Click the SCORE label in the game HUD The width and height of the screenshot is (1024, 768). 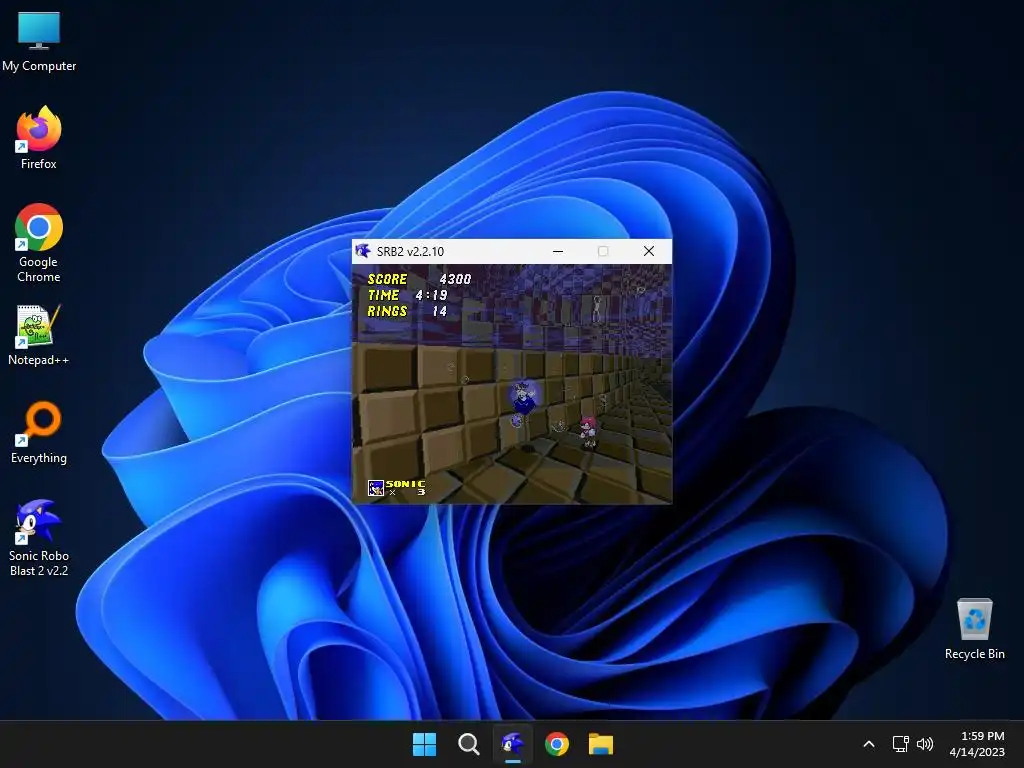(x=387, y=280)
